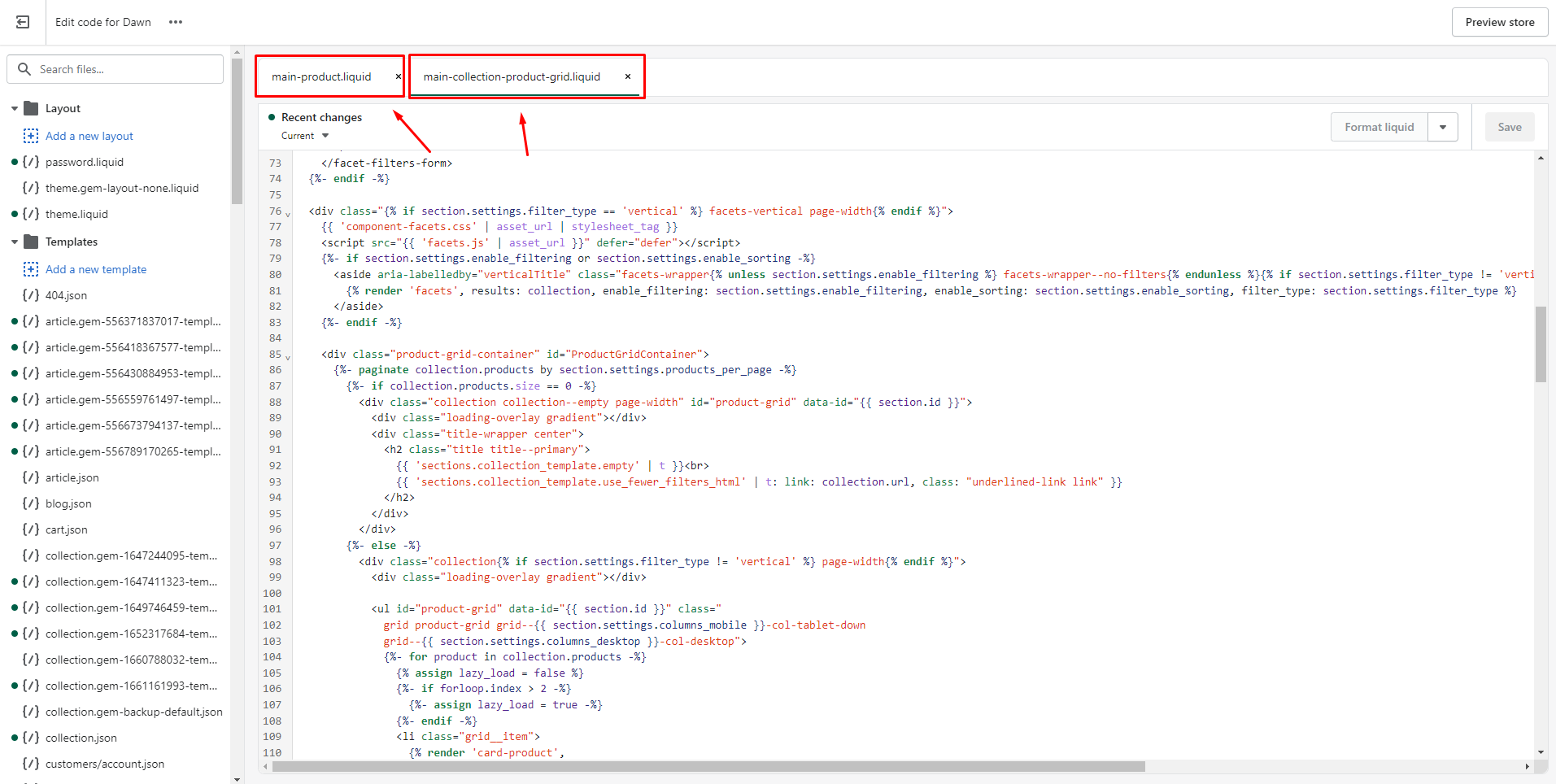Click the exit editor icon at top left
The image size is (1556, 784).
point(23,22)
